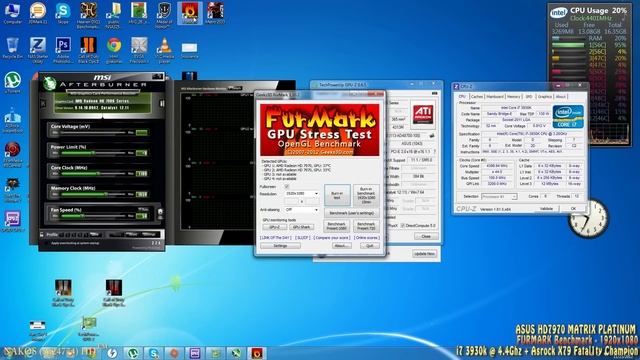
Task: Open the Link Of The Day in FurMark
Action: click(x=276, y=238)
